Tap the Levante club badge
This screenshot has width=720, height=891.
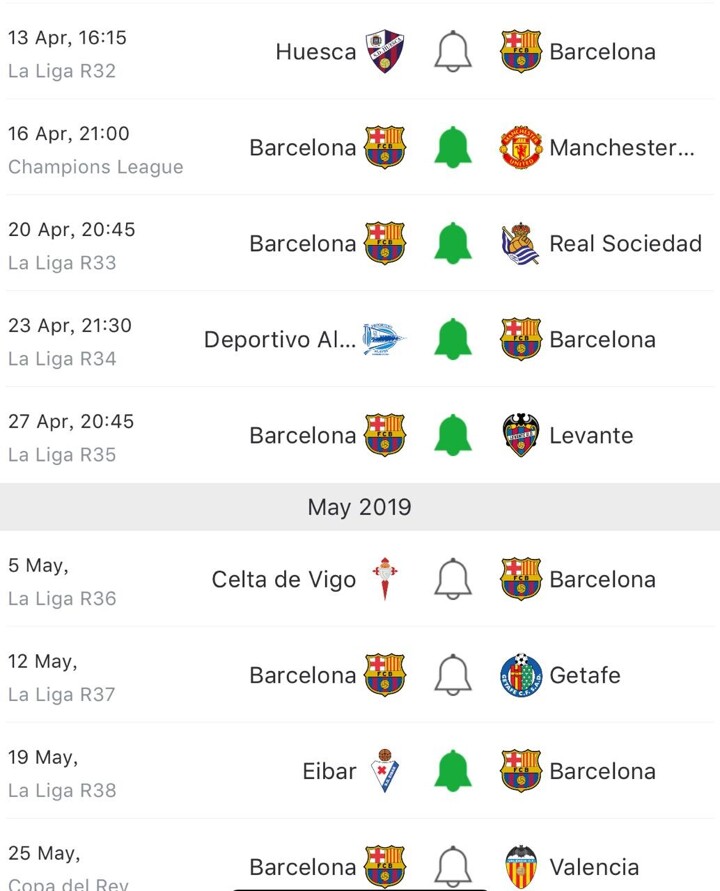pos(521,435)
